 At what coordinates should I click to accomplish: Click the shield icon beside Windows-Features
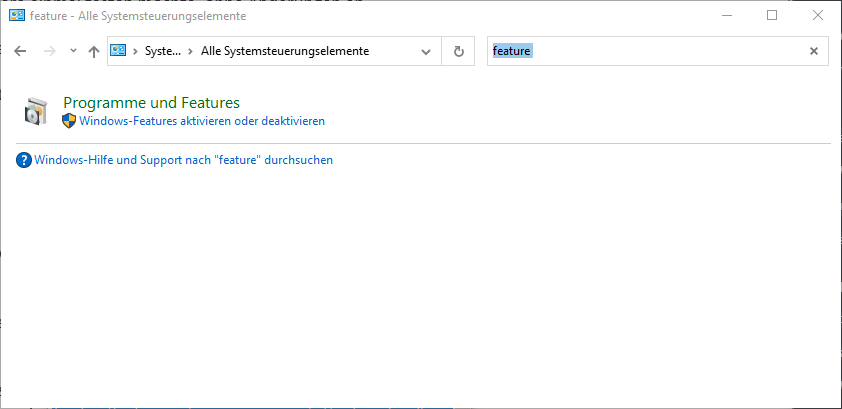(x=69, y=121)
